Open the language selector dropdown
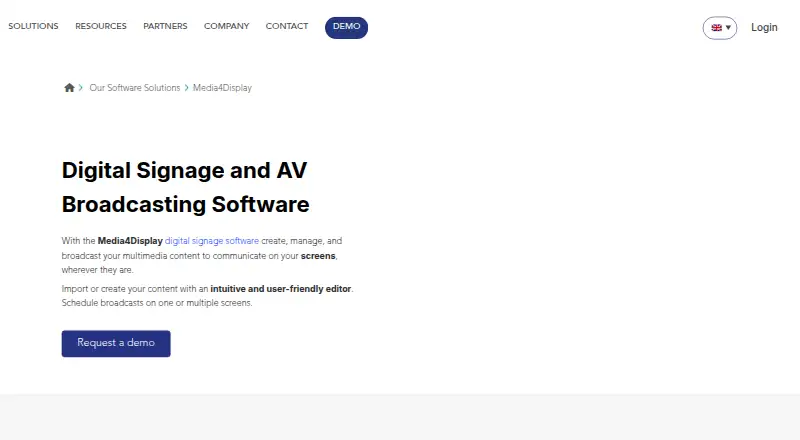Viewport: 800px width, 440px height. pos(720,28)
